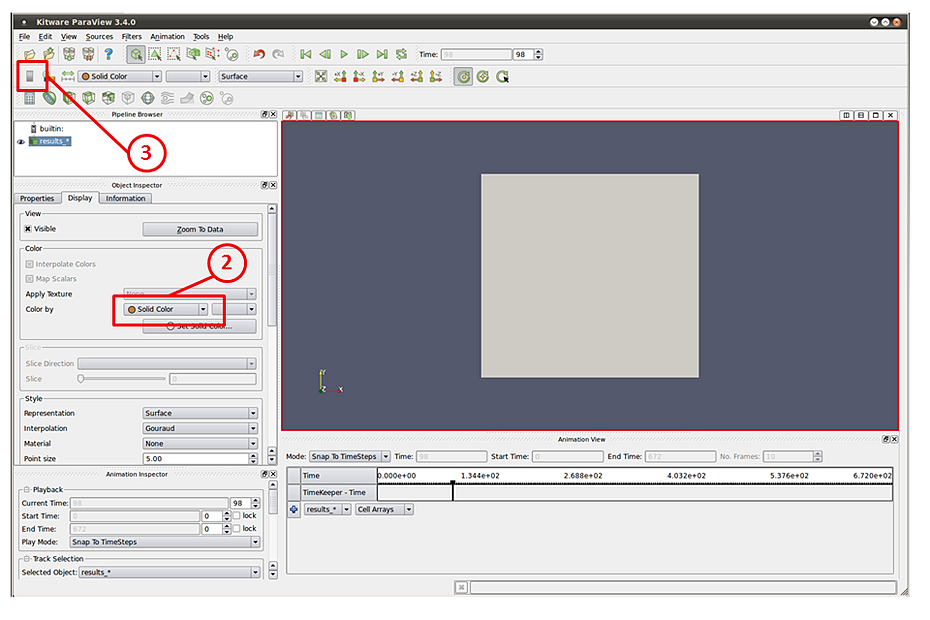
Task: Step forward one frame
Action: tap(362, 55)
